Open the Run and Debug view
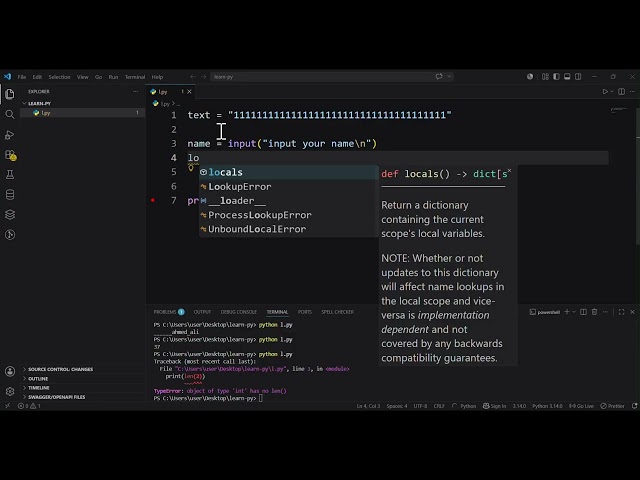 10,135
